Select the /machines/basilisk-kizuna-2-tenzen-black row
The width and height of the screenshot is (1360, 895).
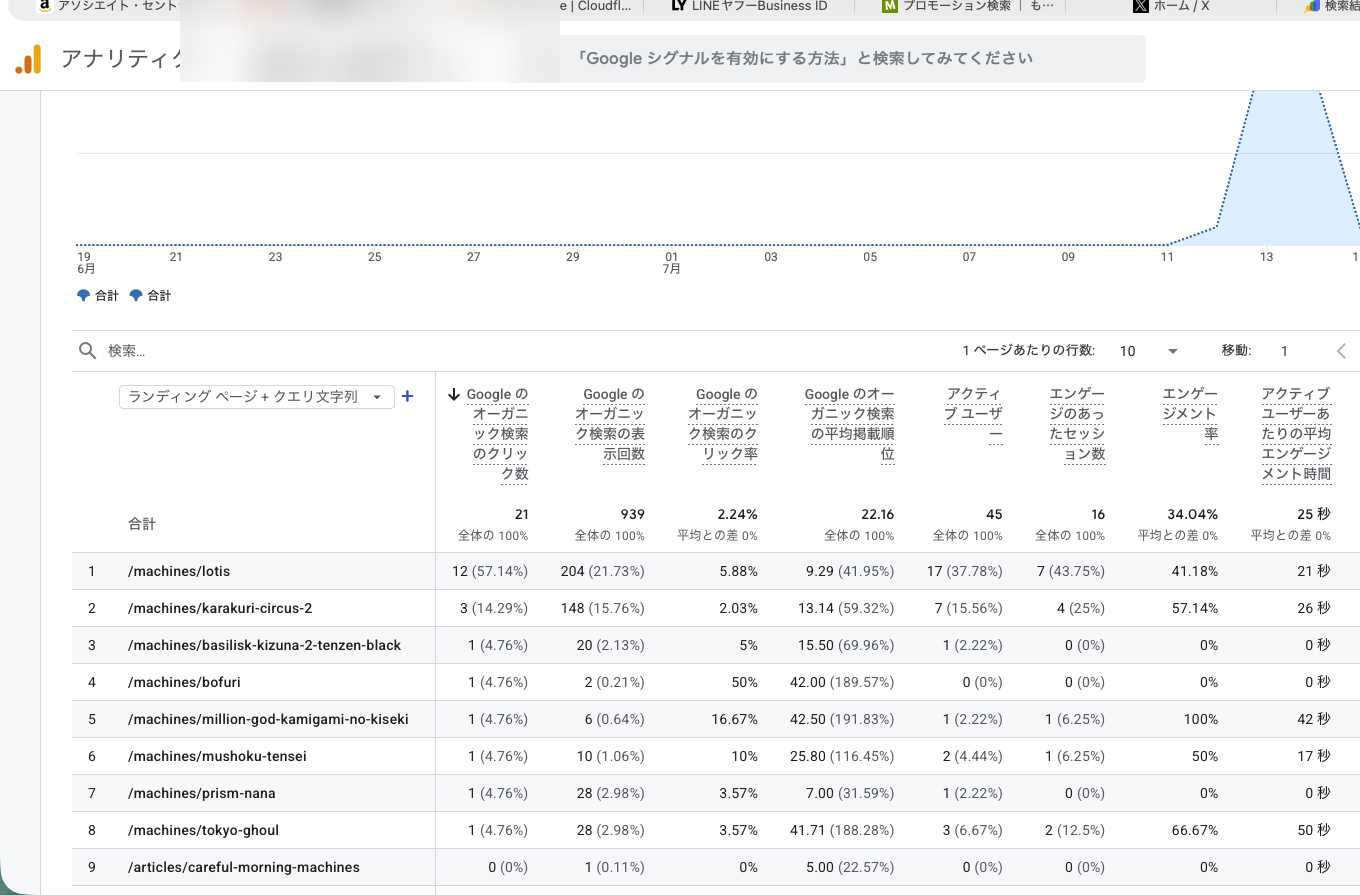click(x=716, y=645)
